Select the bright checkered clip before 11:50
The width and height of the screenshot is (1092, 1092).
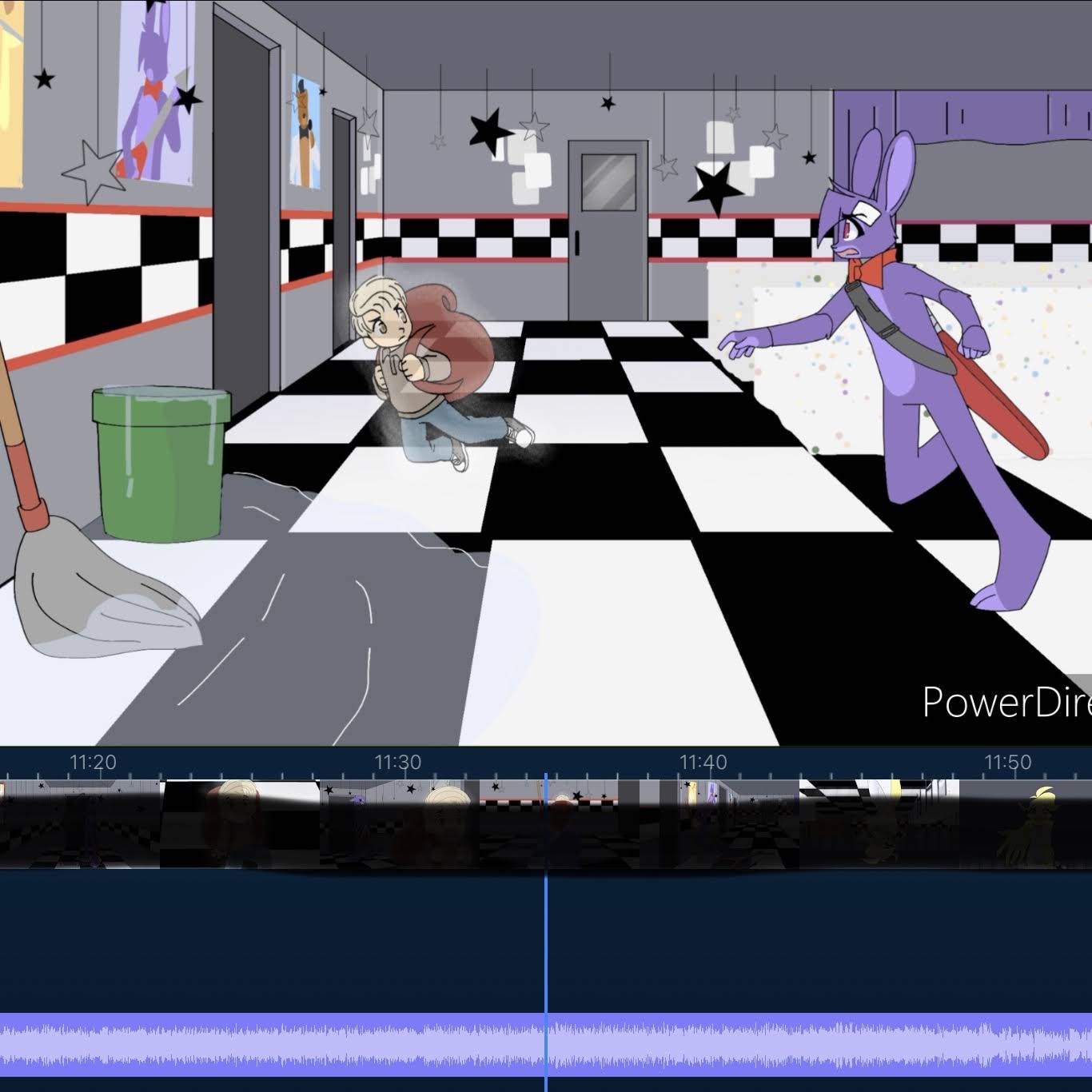(879, 823)
